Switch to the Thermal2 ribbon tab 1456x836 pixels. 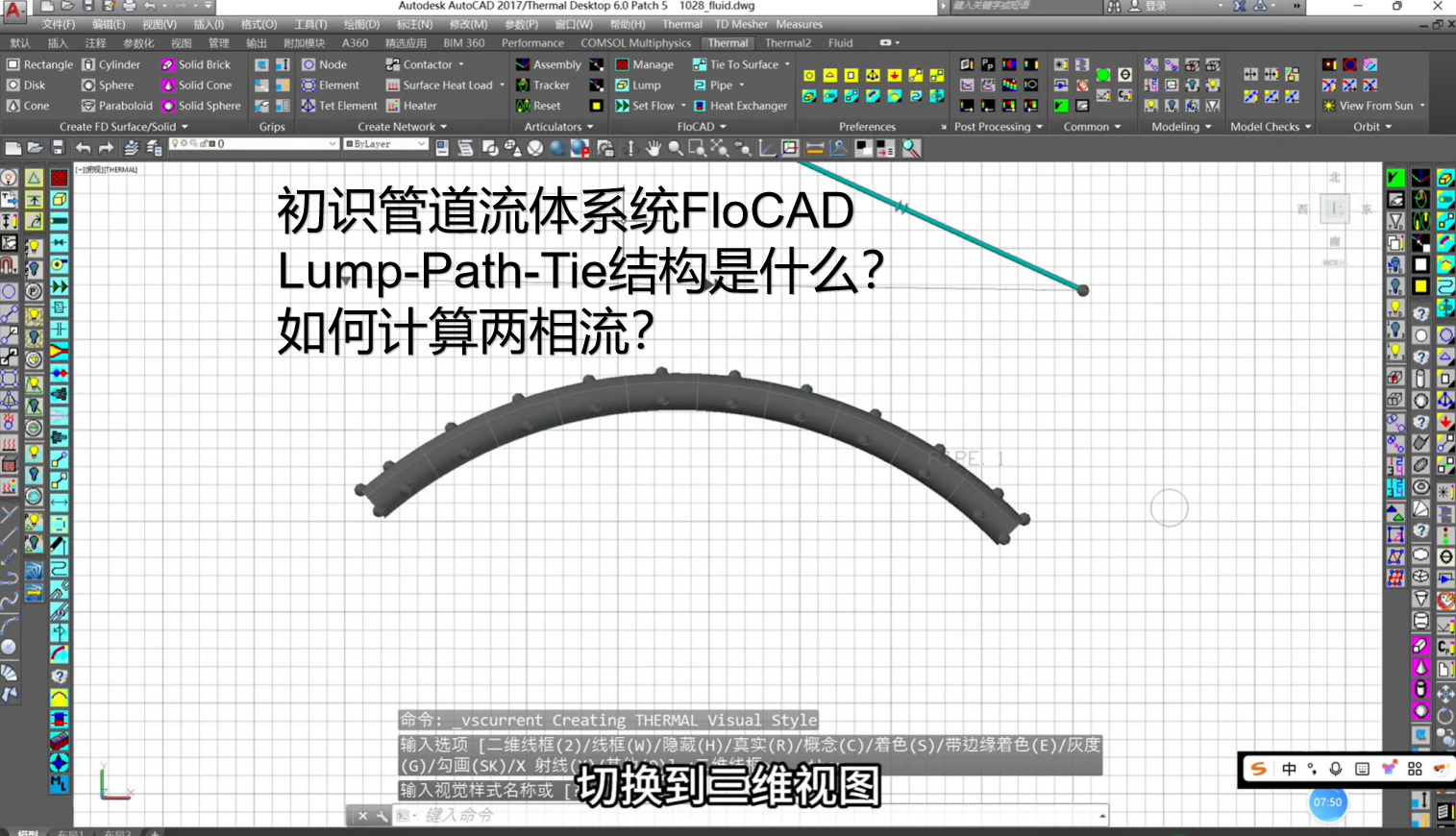coord(788,43)
